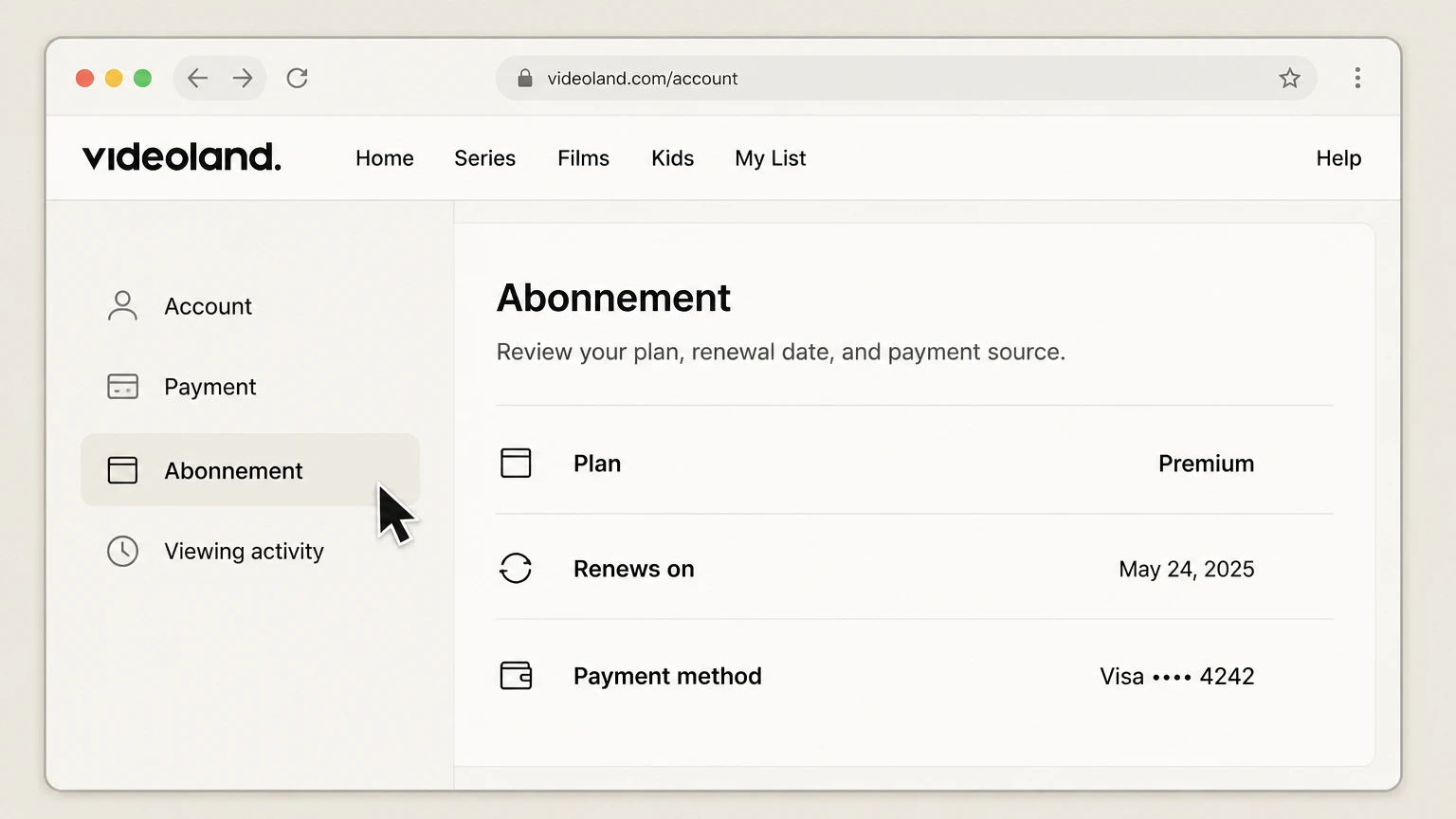Screen dimensions: 1456x819
Task: Open the Help page
Action: coord(1338,158)
